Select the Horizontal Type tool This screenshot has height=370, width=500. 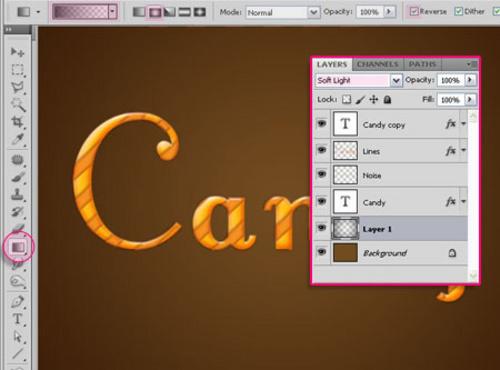click(x=17, y=319)
